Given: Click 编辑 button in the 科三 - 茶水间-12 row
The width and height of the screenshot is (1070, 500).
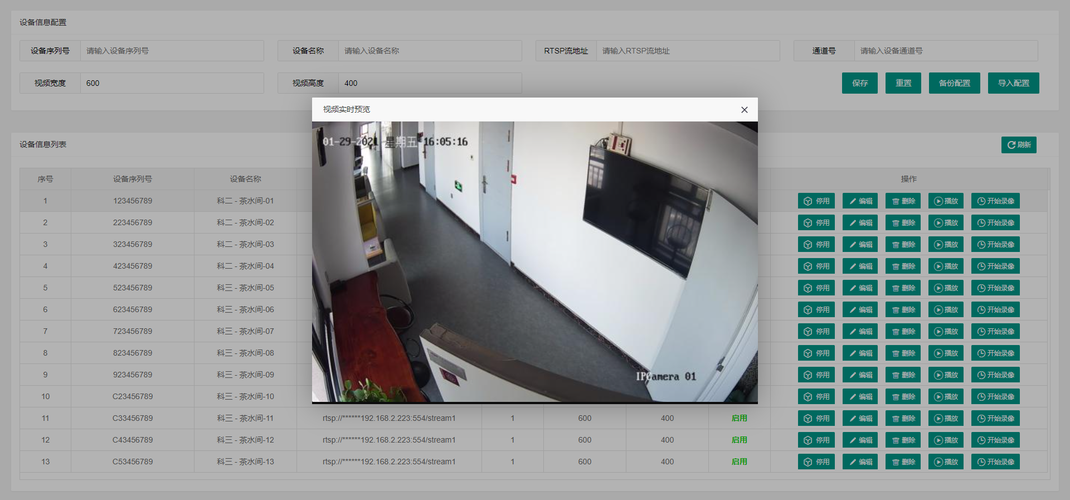Looking at the screenshot, I should 859,440.
